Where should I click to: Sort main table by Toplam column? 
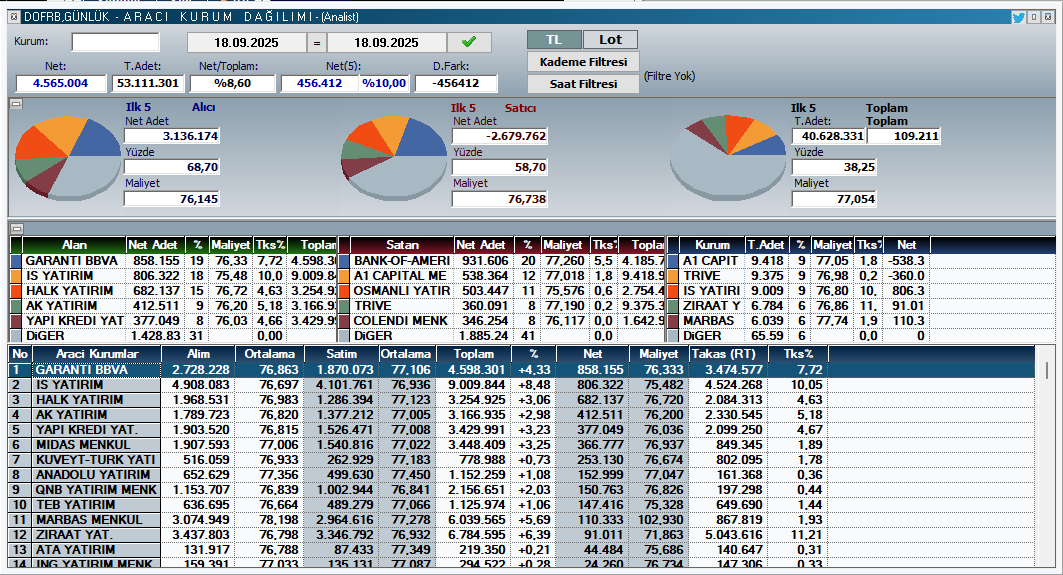pos(474,354)
